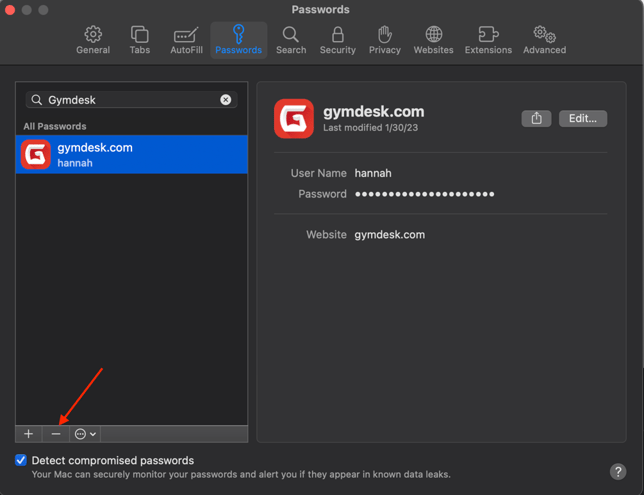The height and width of the screenshot is (495, 644).
Task: Remove selected password with minus button
Action: point(56,434)
